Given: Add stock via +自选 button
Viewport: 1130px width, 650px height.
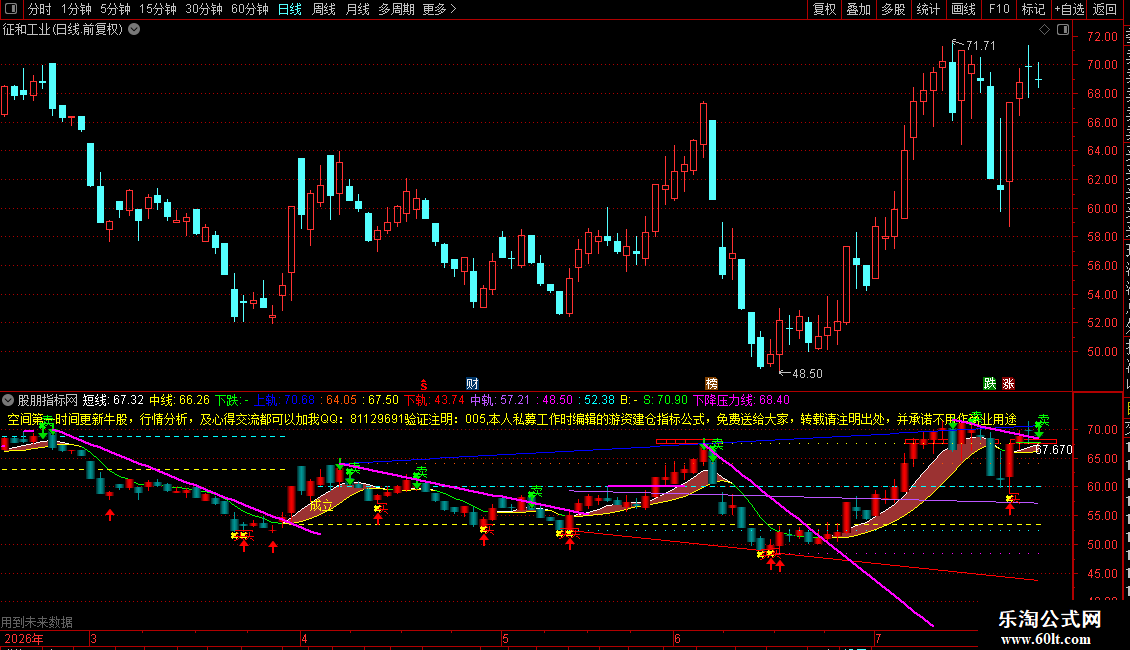Looking at the screenshot, I should [x=1069, y=9].
